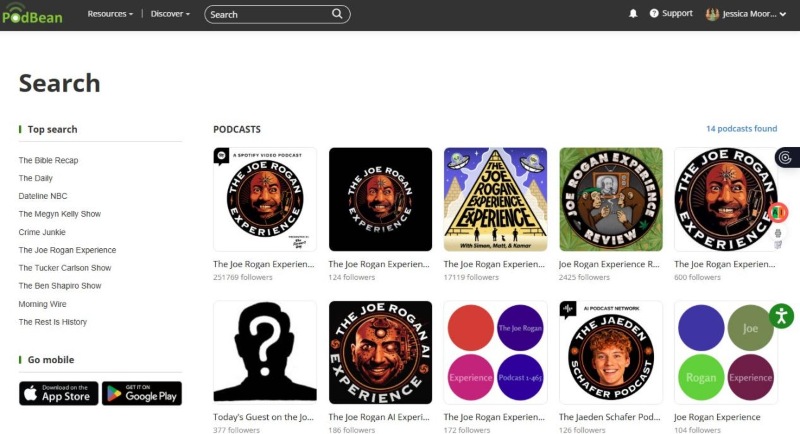Open The Joe Rogan Experience sidebar link

67,250
